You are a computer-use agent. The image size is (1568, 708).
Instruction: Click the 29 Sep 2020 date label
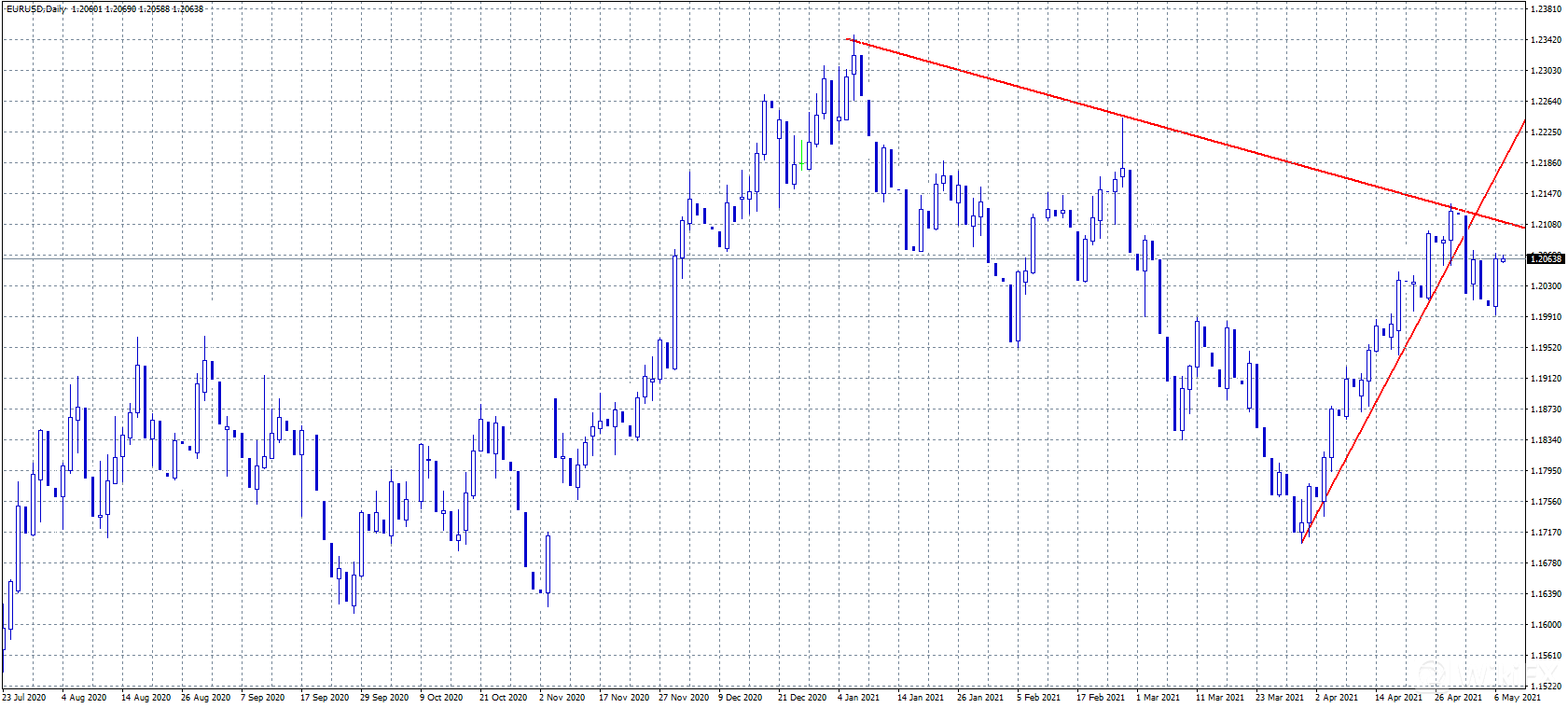(x=383, y=697)
